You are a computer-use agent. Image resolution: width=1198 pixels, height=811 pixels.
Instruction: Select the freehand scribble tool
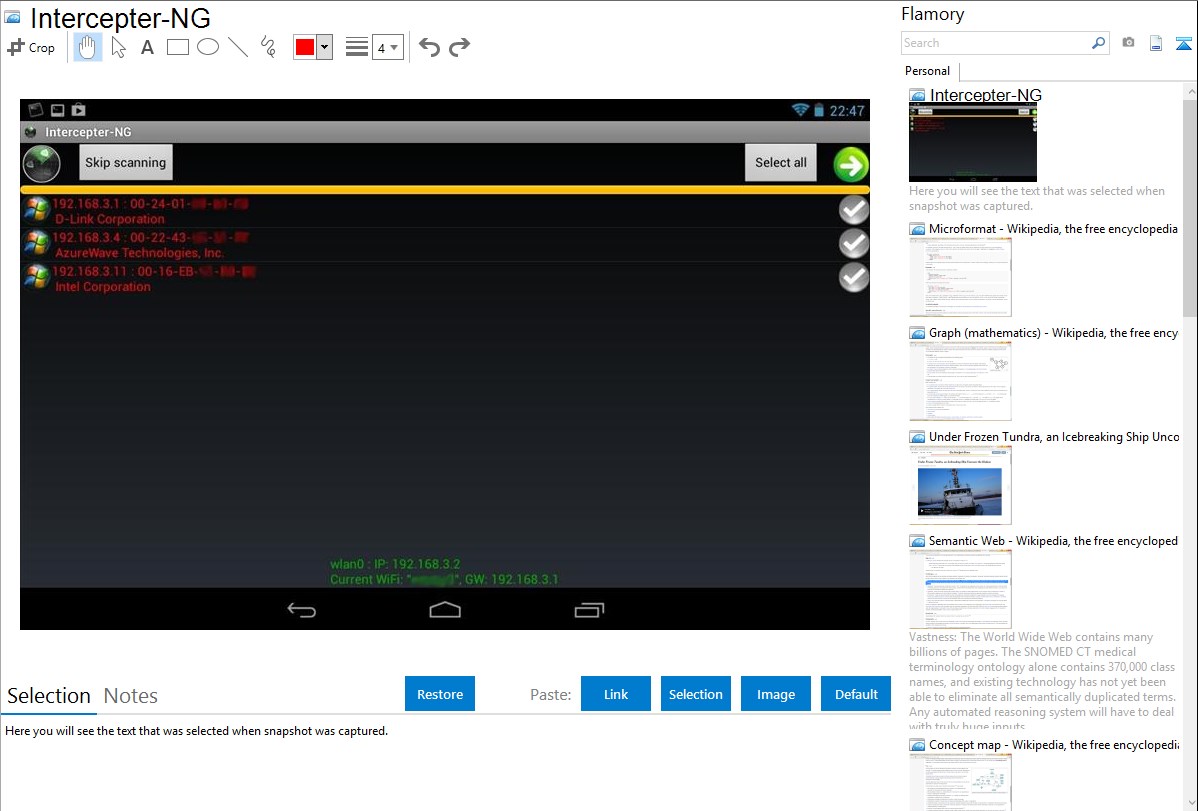[x=268, y=47]
